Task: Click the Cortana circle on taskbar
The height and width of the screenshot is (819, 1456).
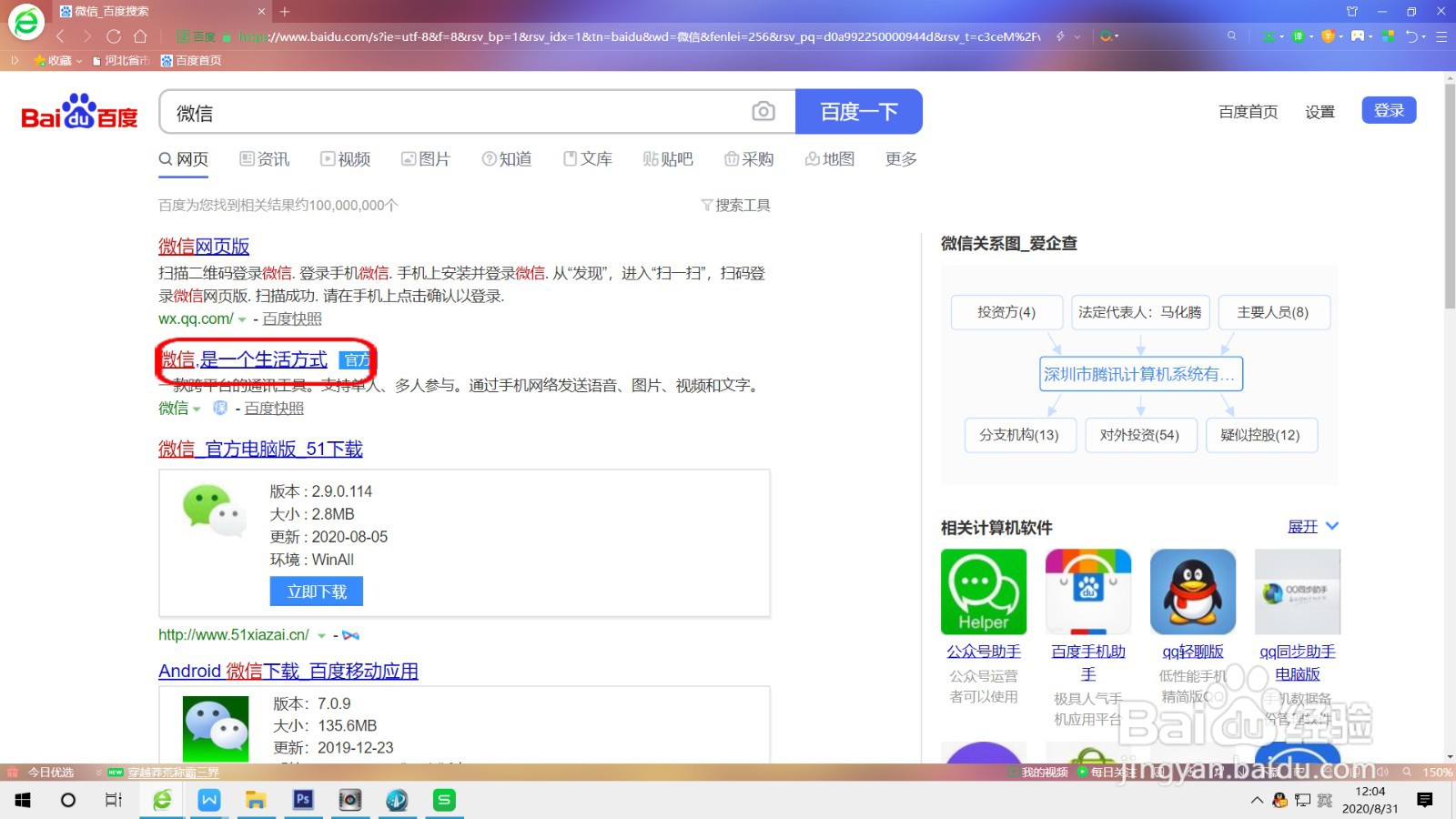Action: tap(68, 800)
